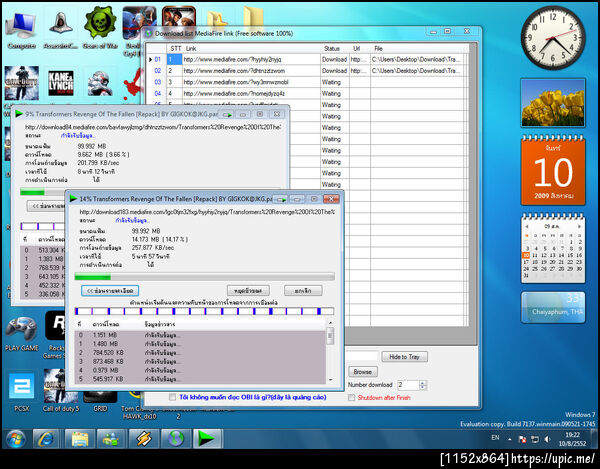The height and width of the screenshot is (469, 600).
Task: Open Windows Live Messenger on the taskbar
Action: 111,439
